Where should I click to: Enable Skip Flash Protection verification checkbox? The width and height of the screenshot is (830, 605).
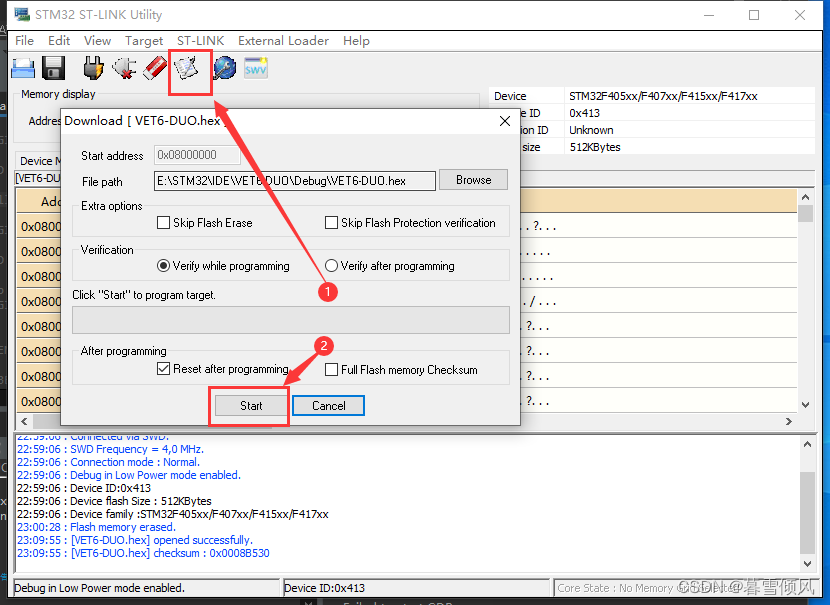coord(331,223)
